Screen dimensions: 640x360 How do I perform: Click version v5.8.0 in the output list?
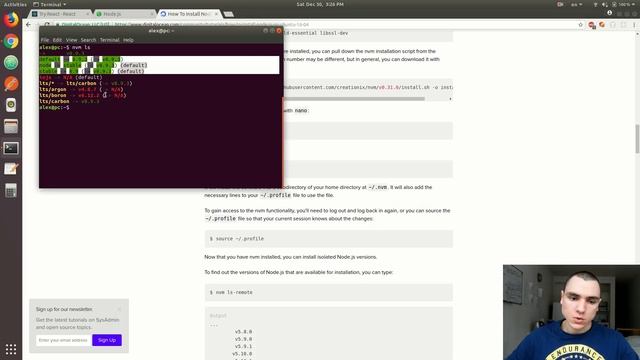(x=243, y=332)
